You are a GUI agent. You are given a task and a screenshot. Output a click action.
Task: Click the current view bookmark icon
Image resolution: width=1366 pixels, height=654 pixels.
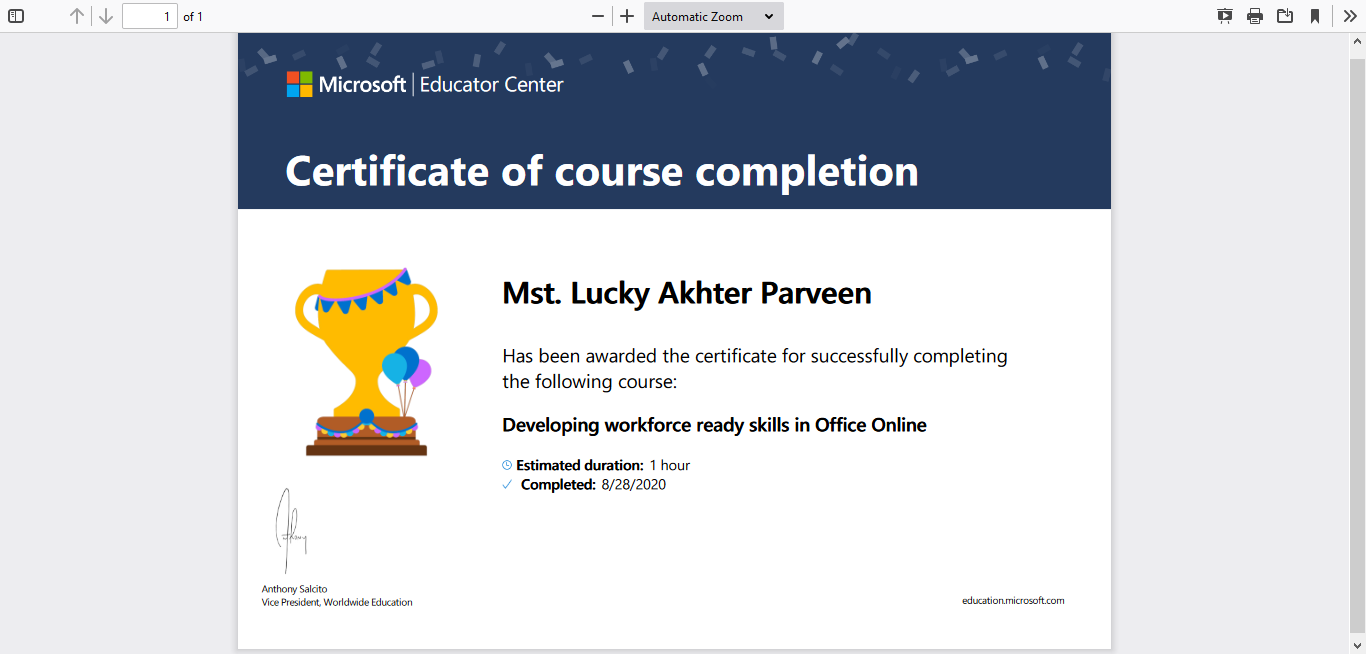coord(1315,16)
